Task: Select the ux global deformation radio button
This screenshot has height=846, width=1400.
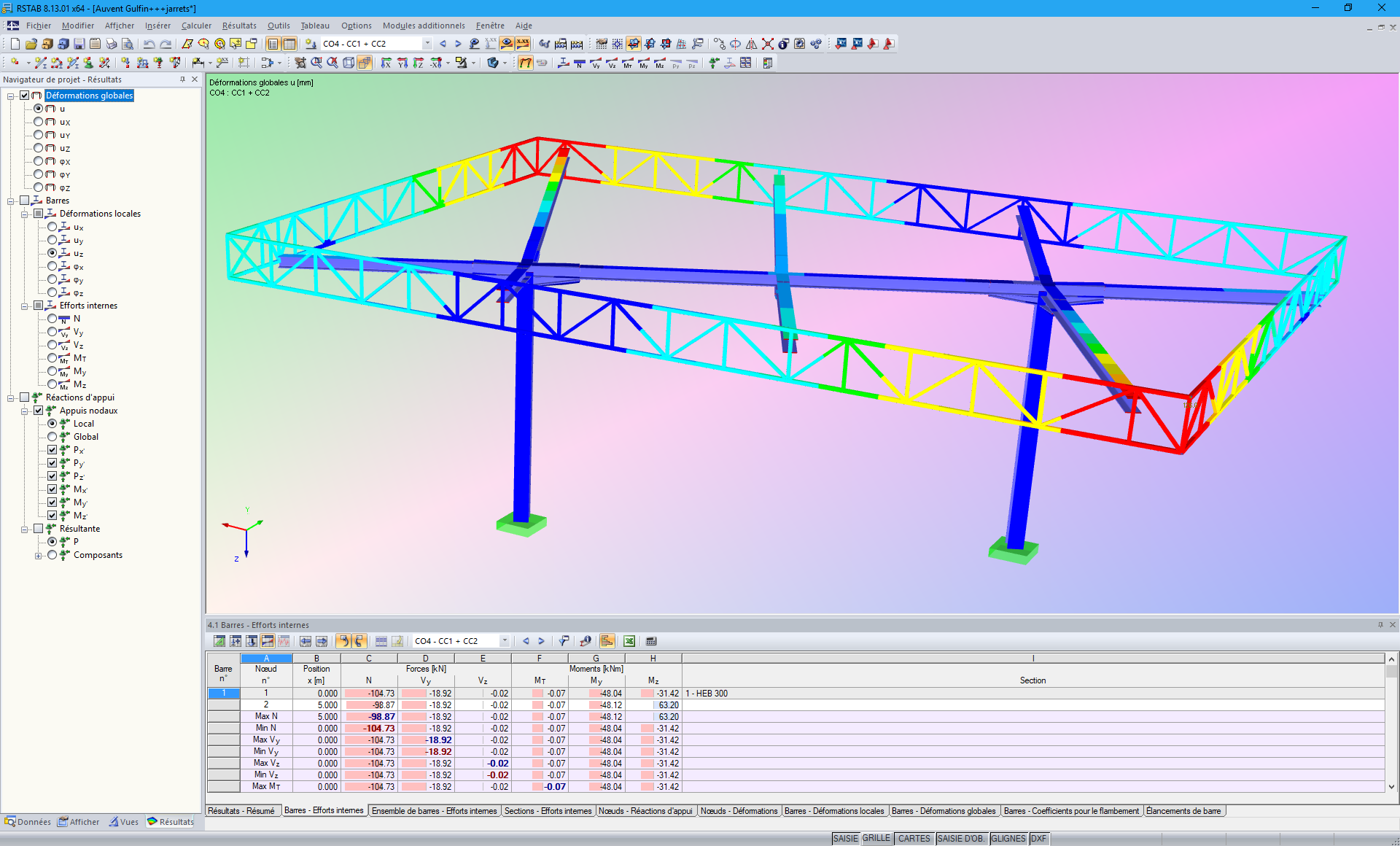Action: point(39,122)
